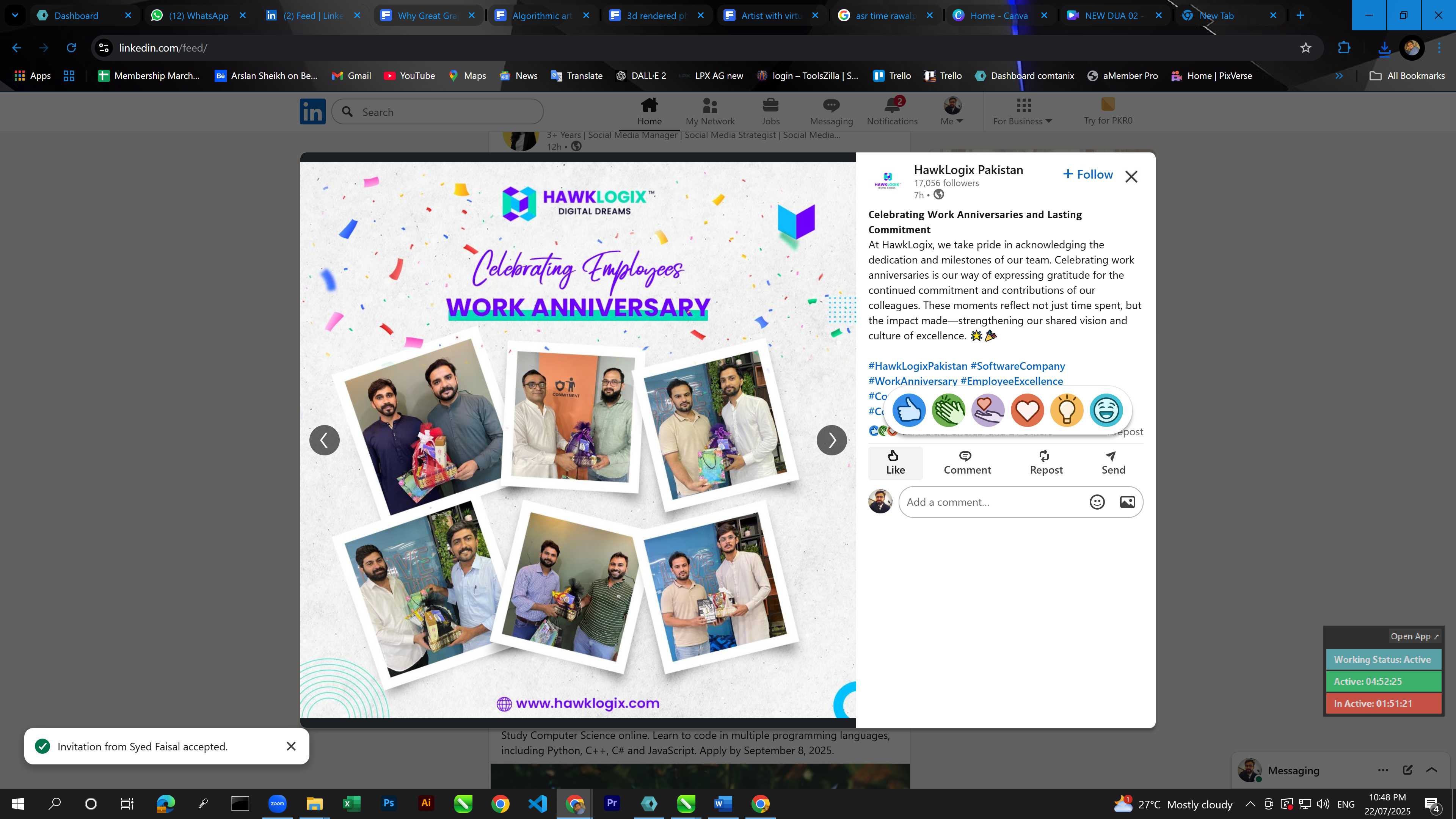
Task: Open the All Bookmarks folder
Action: point(1407,76)
